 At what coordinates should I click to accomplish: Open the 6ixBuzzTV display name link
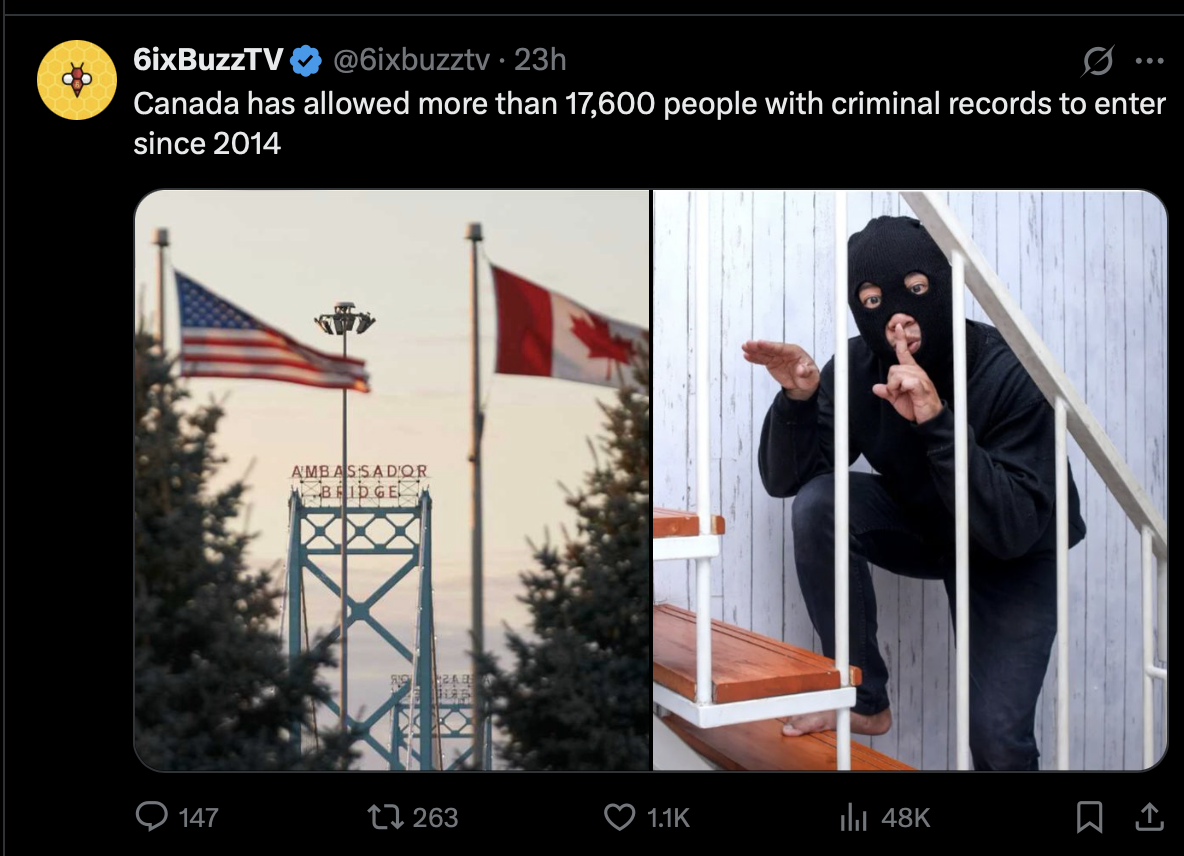click(x=208, y=60)
